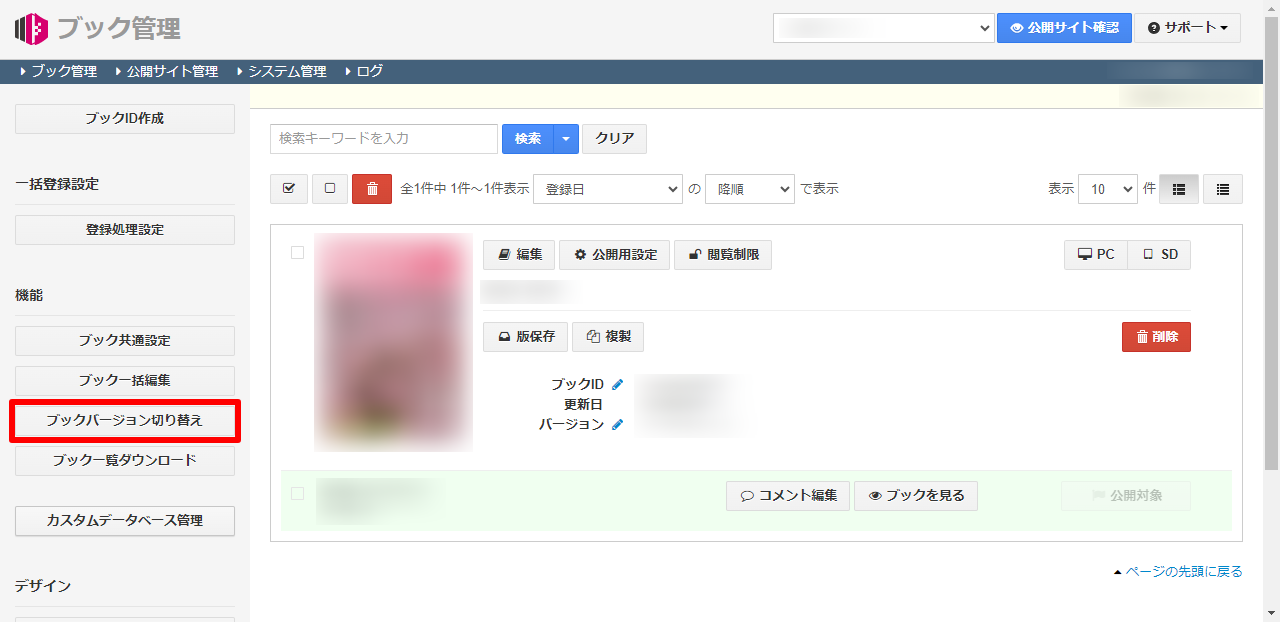1280x622 pixels.
Task: Switch to compact list view icon
Action: [1222, 189]
